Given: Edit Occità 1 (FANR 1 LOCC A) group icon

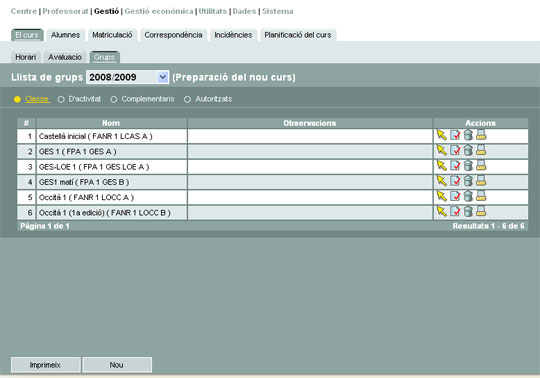Looking at the screenshot, I should pyautogui.click(x=455, y=196).
